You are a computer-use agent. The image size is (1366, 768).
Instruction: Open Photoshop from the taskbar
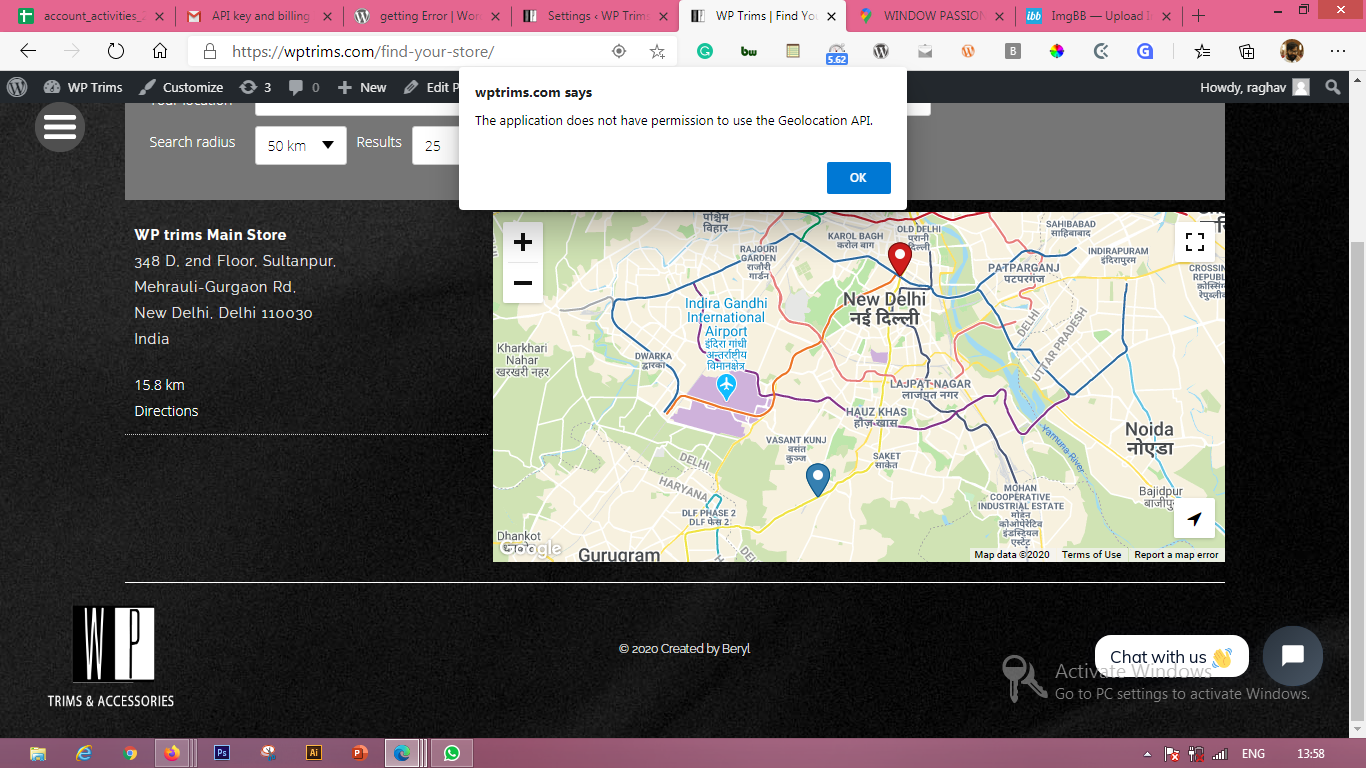(x=222, y=753)
